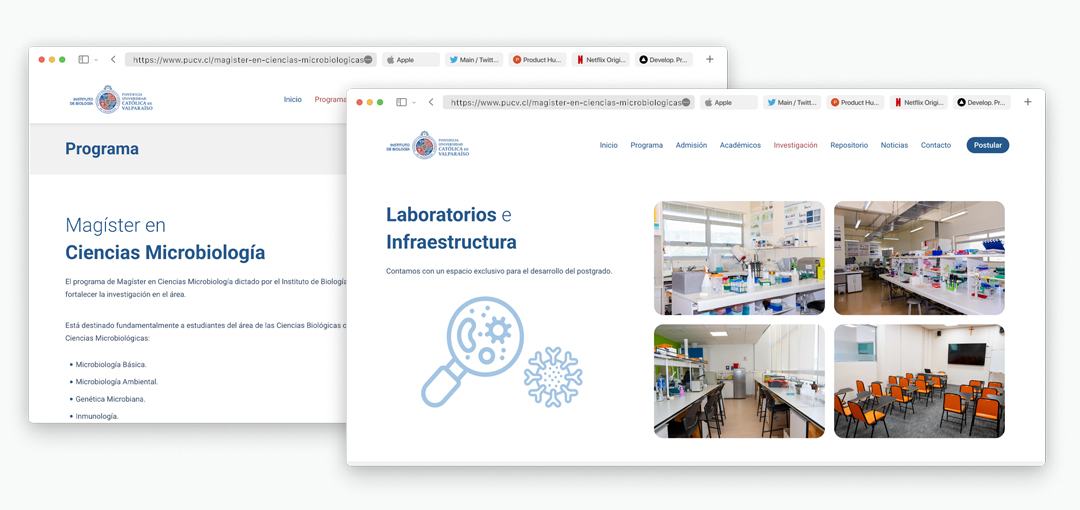Viewport: 1080px width, 510px height.
Task: Click PUCV Instituto de Biología logo in back window
Action: point(111,99)
